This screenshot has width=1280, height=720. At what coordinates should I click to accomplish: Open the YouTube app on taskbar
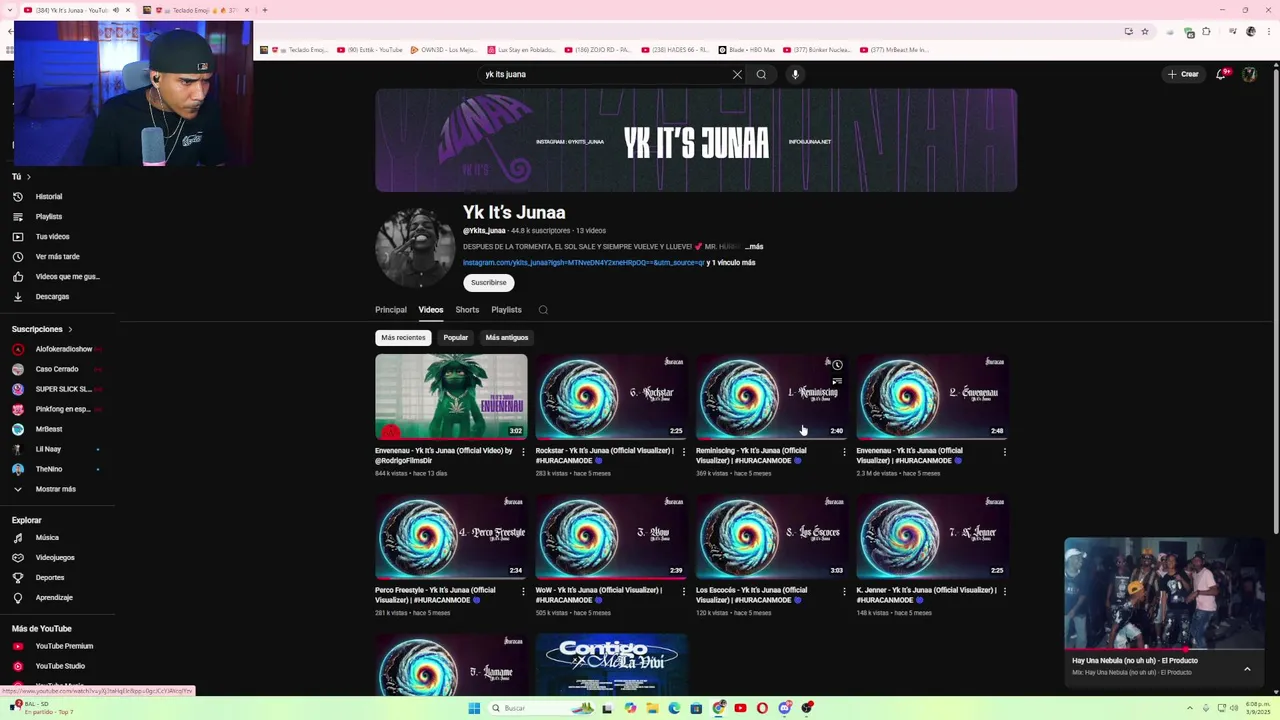pos(740,708)
